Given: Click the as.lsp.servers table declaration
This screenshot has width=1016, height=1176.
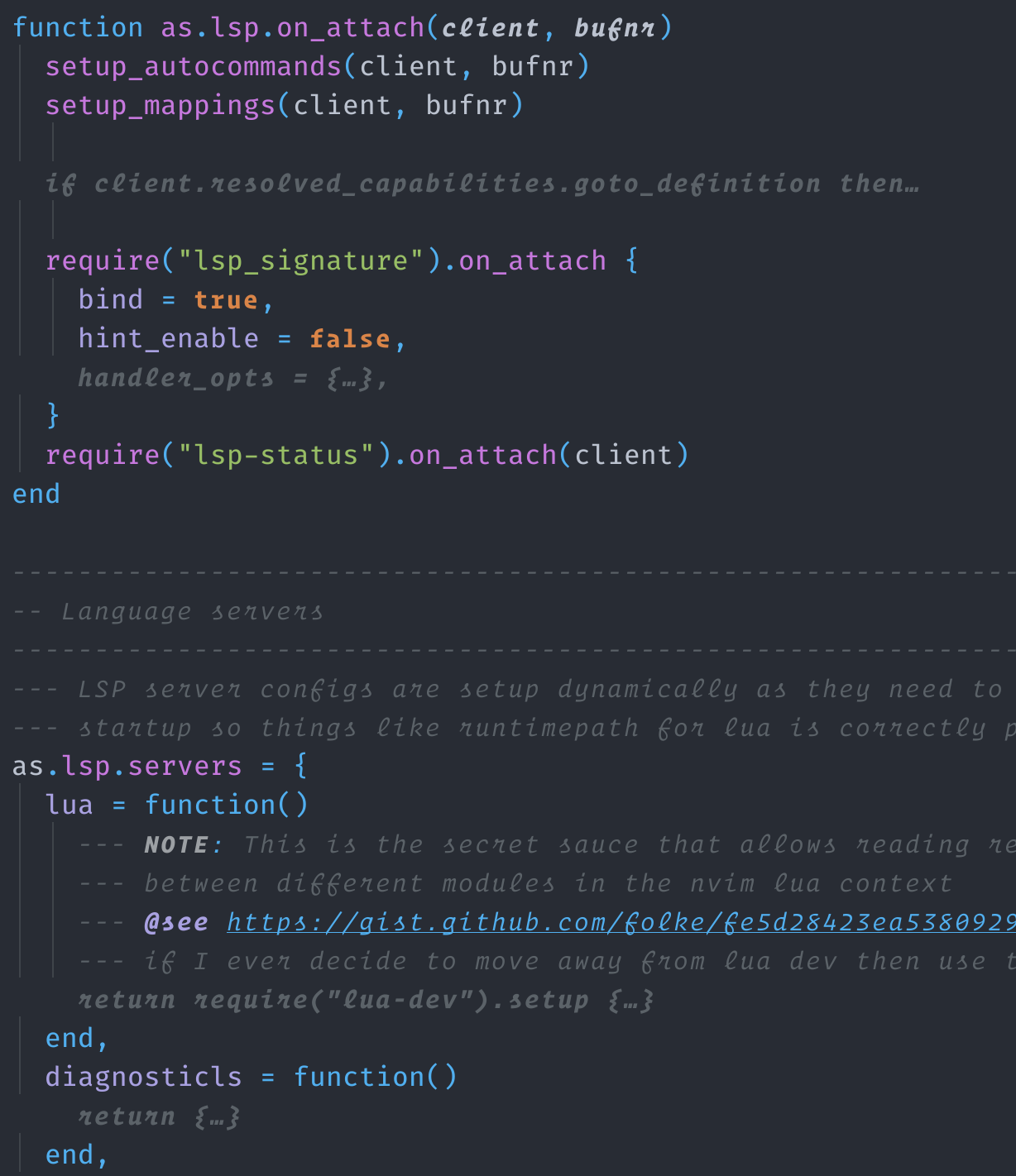Looking at the screenshot, I should tap(126, 766).
